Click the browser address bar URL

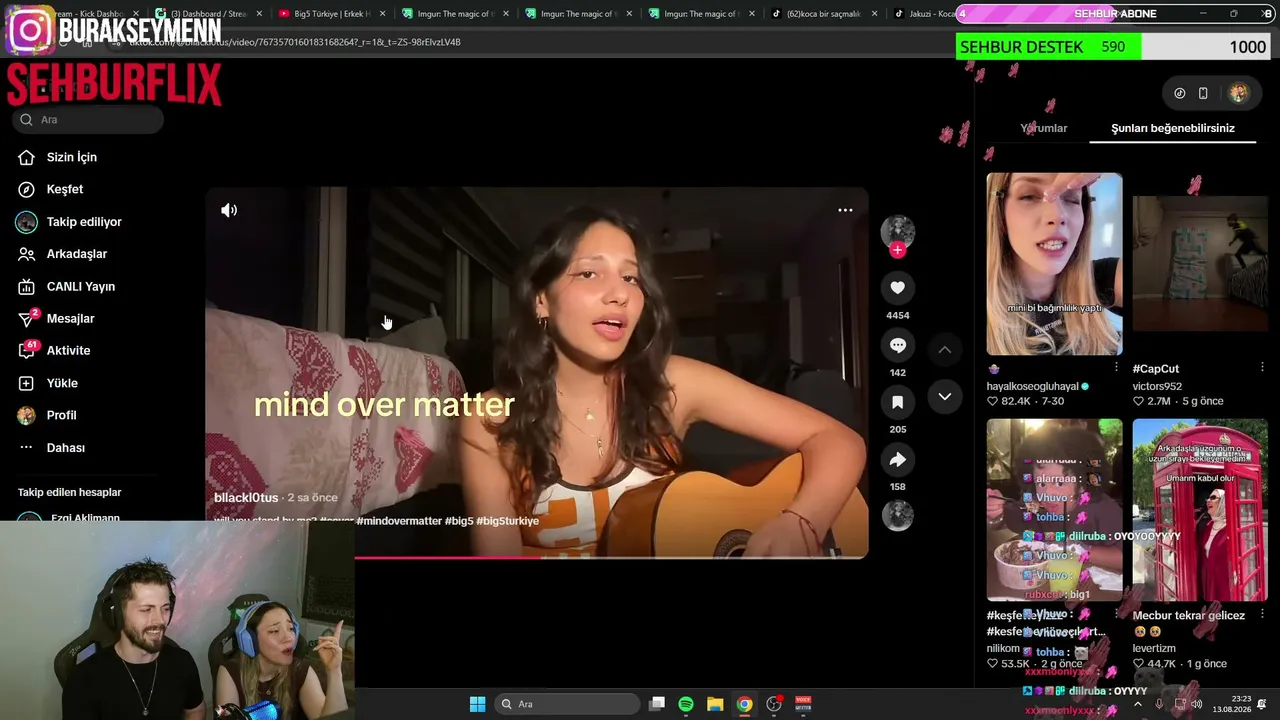pos(295,42)
